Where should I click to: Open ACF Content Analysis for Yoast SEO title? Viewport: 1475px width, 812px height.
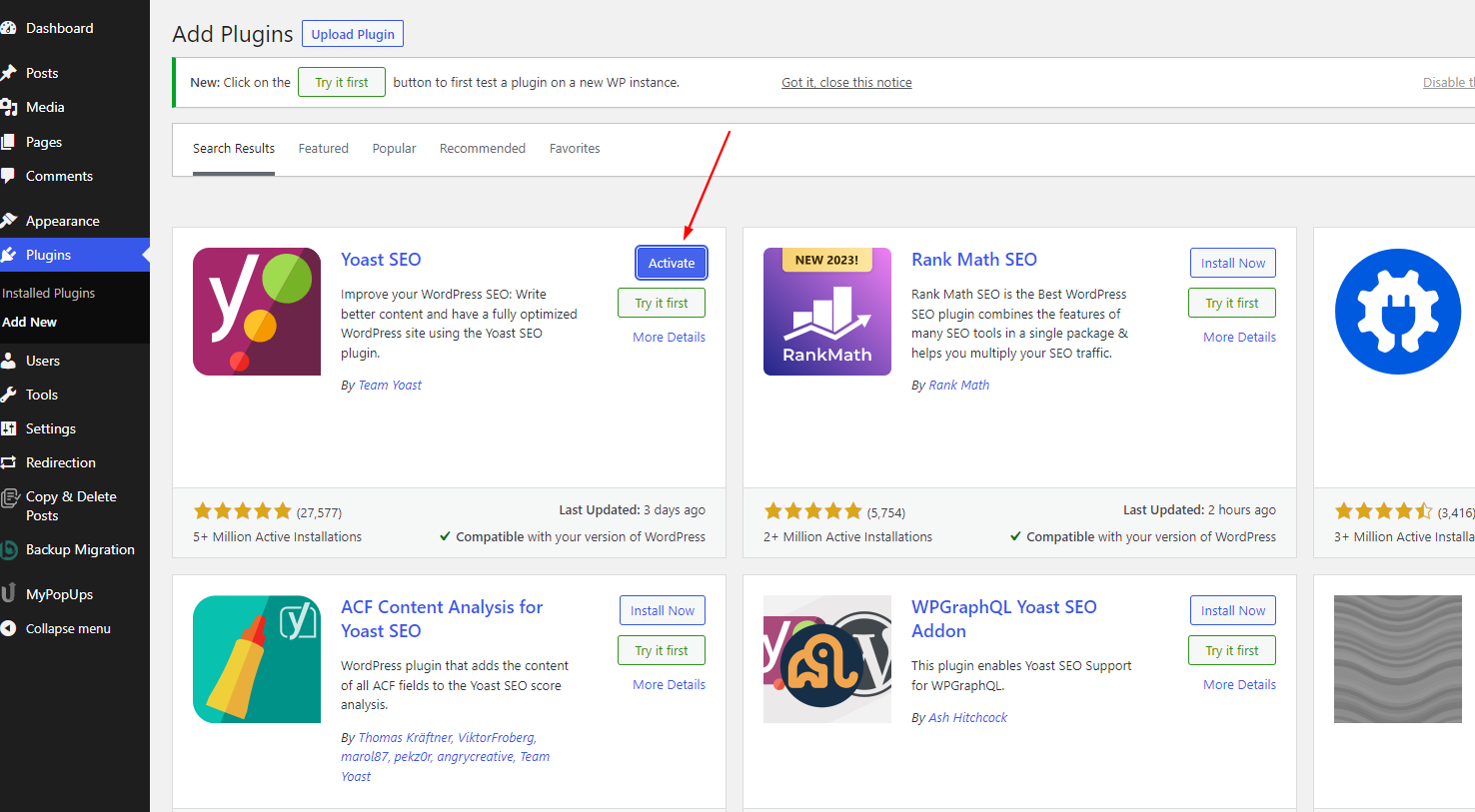click(x=442, y=618)
